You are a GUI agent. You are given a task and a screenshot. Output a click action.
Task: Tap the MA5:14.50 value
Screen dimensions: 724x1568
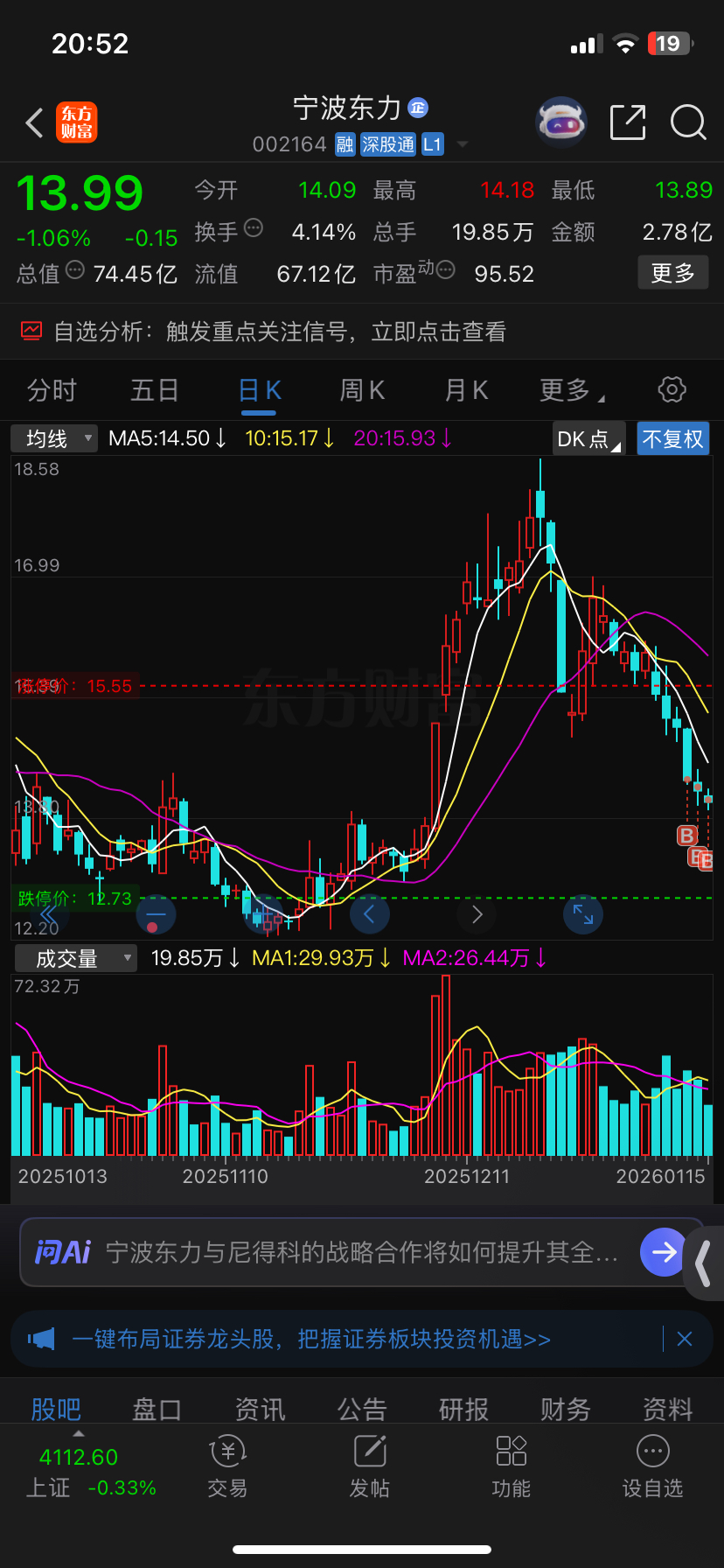point(168,438)
